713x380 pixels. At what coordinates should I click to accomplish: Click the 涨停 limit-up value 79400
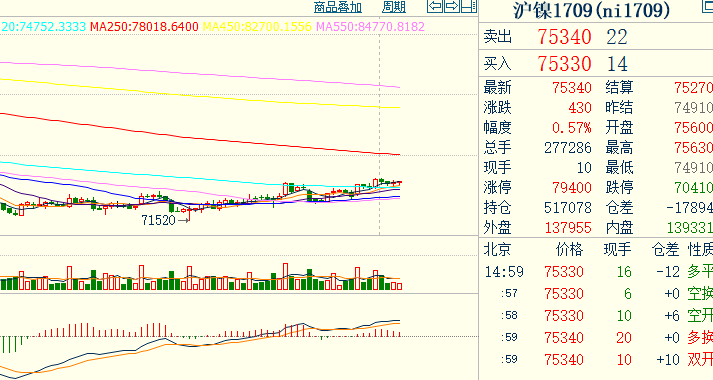[x=572, y=188]
